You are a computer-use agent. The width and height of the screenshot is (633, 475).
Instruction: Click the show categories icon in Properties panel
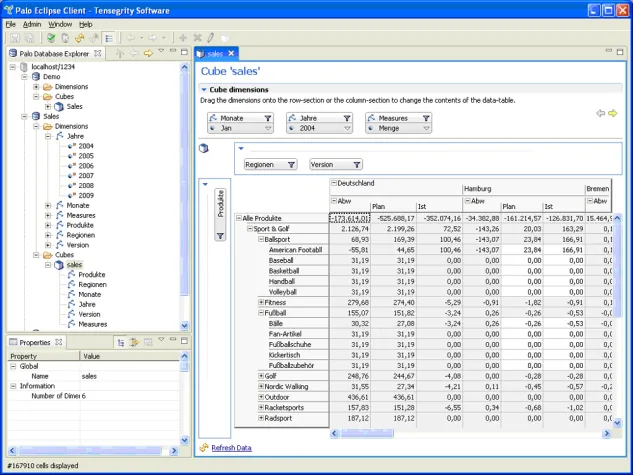pos(120,342)
